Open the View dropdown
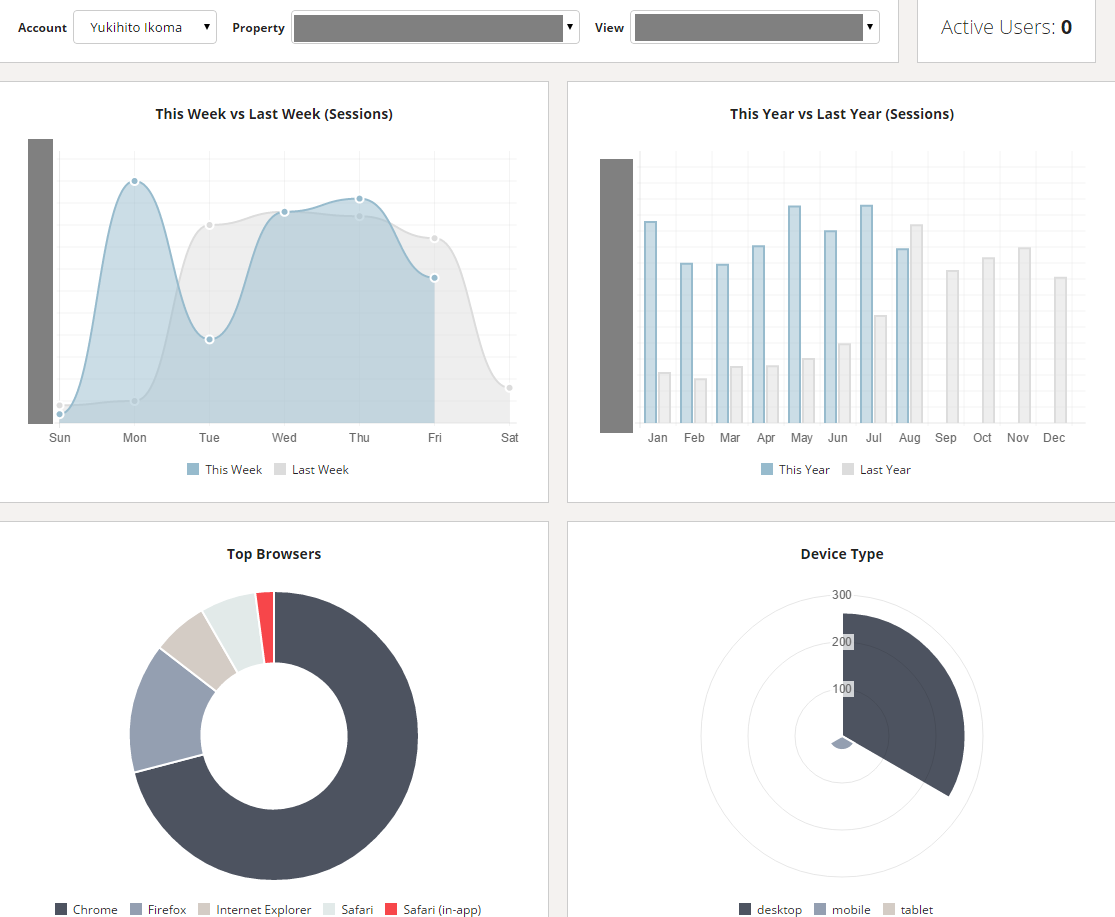This screenshot has height=917, width=1115. pos(754,27)
